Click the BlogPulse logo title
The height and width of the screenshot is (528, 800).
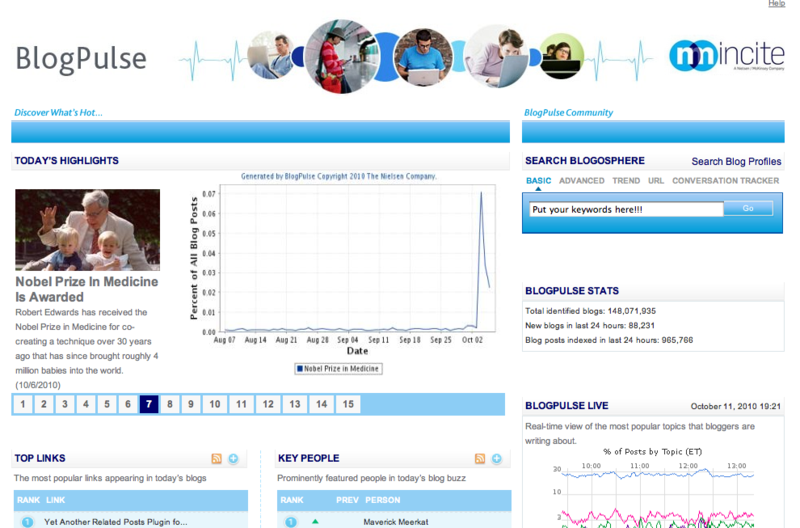[81, 58]
